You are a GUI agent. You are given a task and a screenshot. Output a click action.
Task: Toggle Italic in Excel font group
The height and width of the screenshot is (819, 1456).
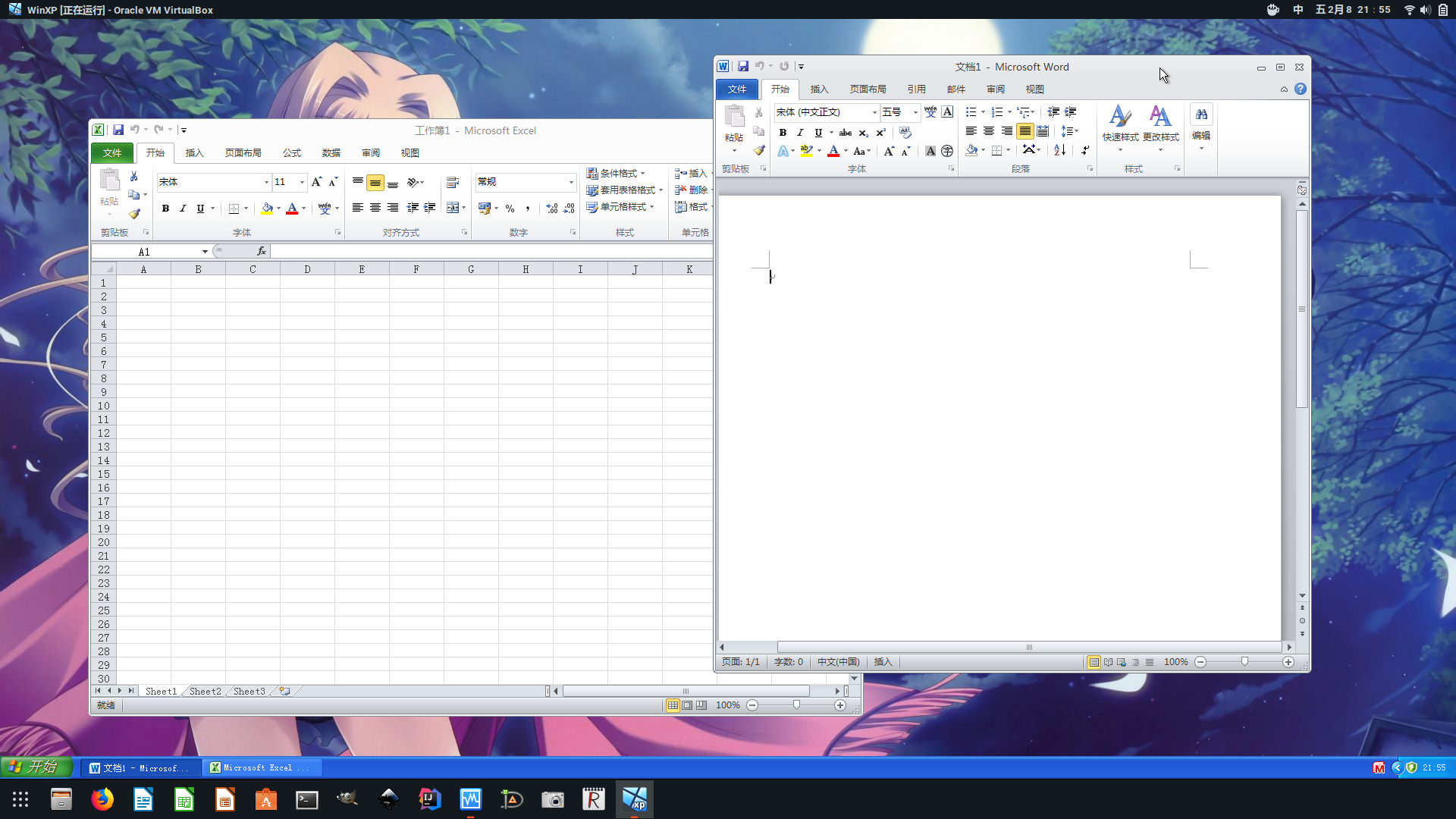(x=183, y=208)
